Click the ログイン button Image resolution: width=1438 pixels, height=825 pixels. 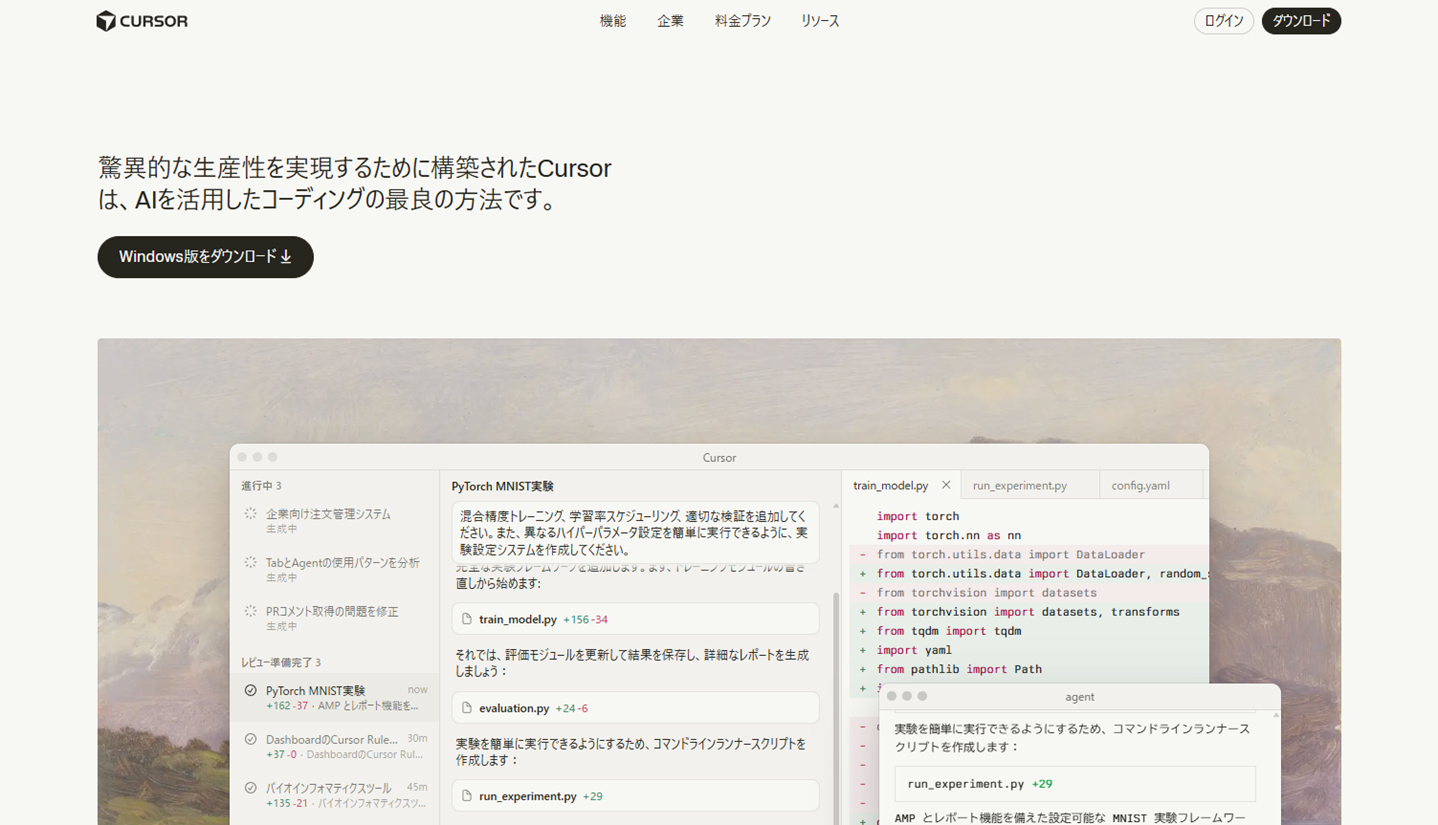click(1223, 20)
